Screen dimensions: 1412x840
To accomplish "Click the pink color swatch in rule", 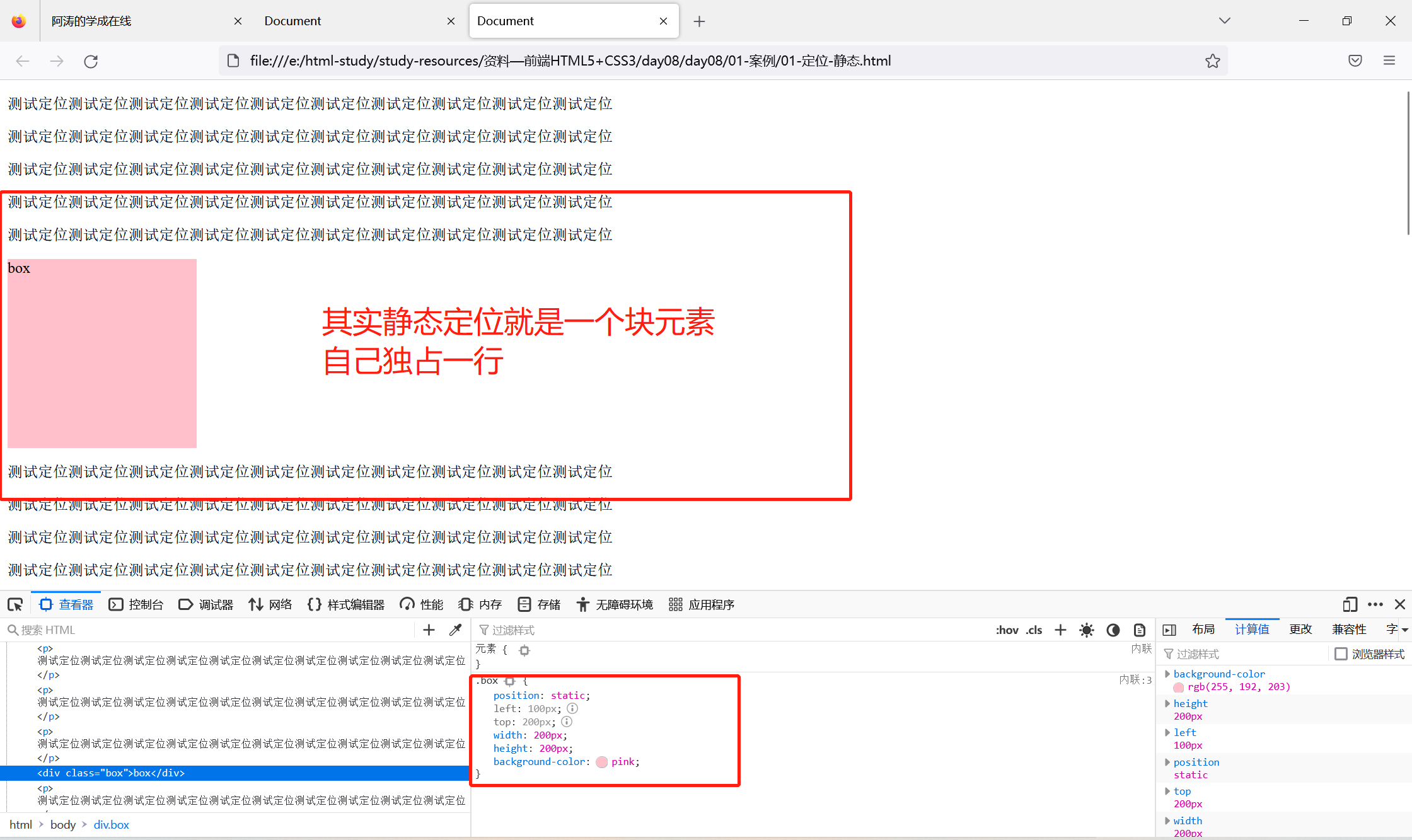I will (x=602, y=762).
